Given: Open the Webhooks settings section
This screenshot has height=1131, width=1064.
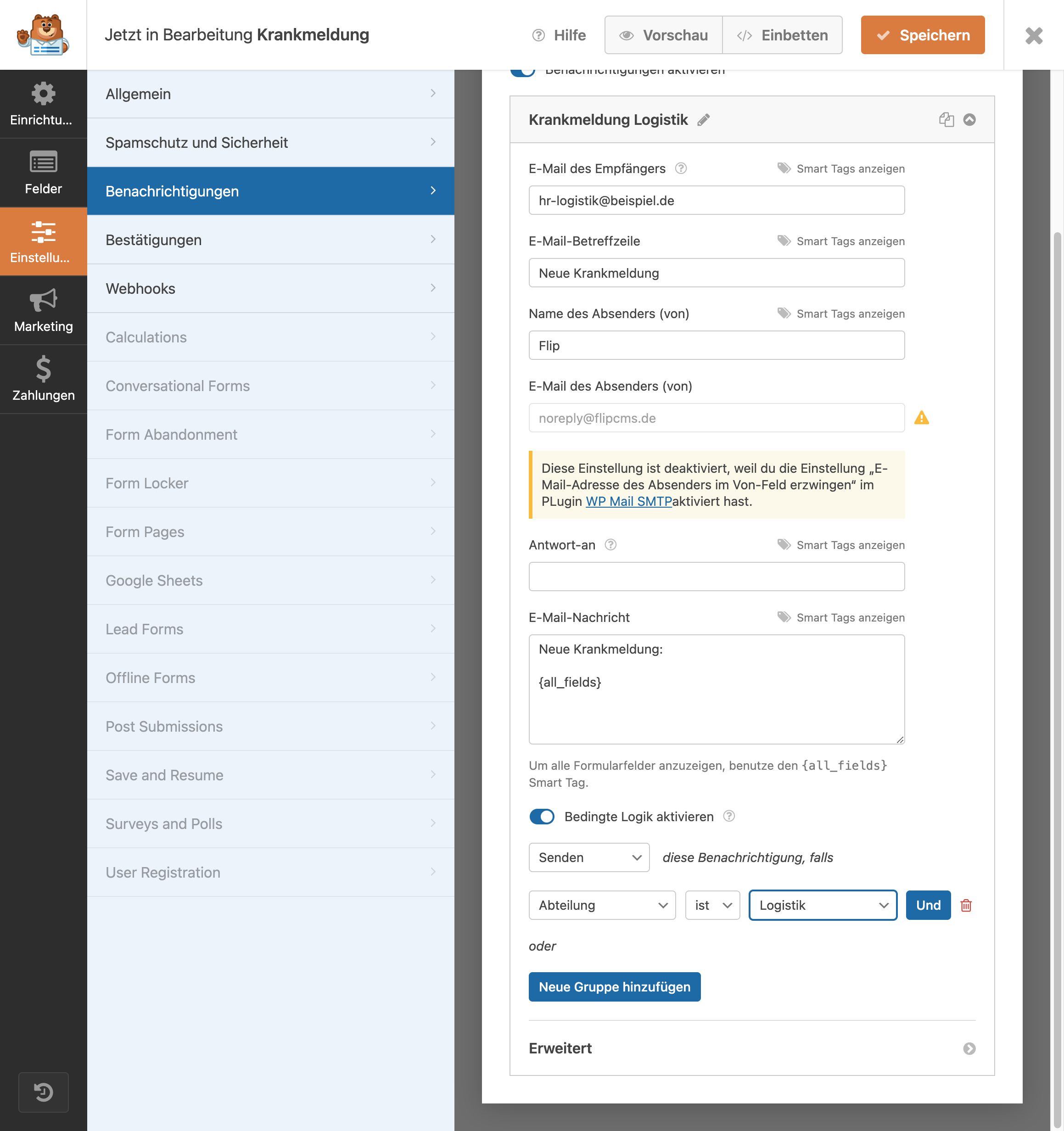Looking at the screenshot, I should coord(271,288).
